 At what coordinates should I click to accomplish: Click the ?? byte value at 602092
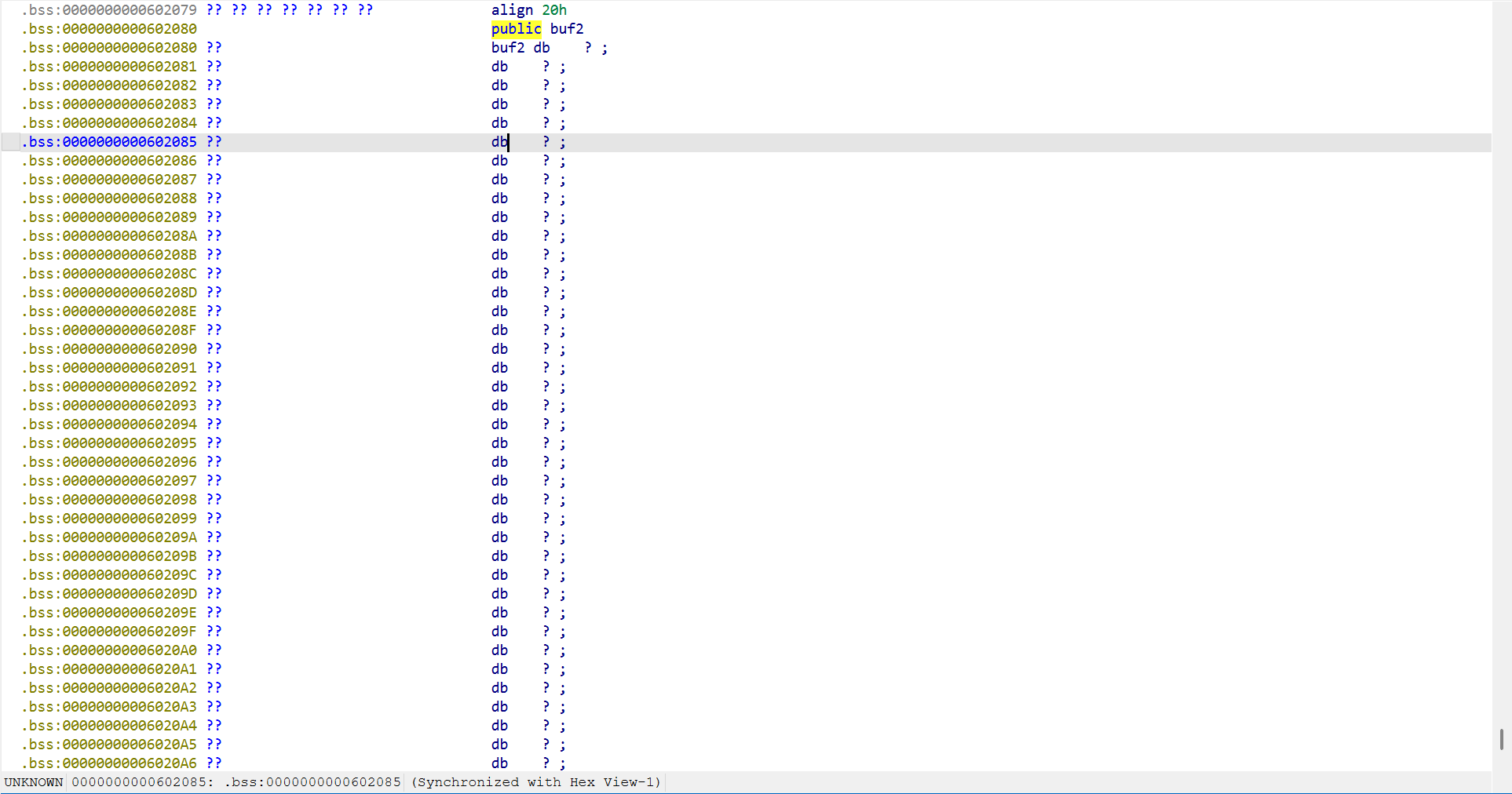[214, 387]
